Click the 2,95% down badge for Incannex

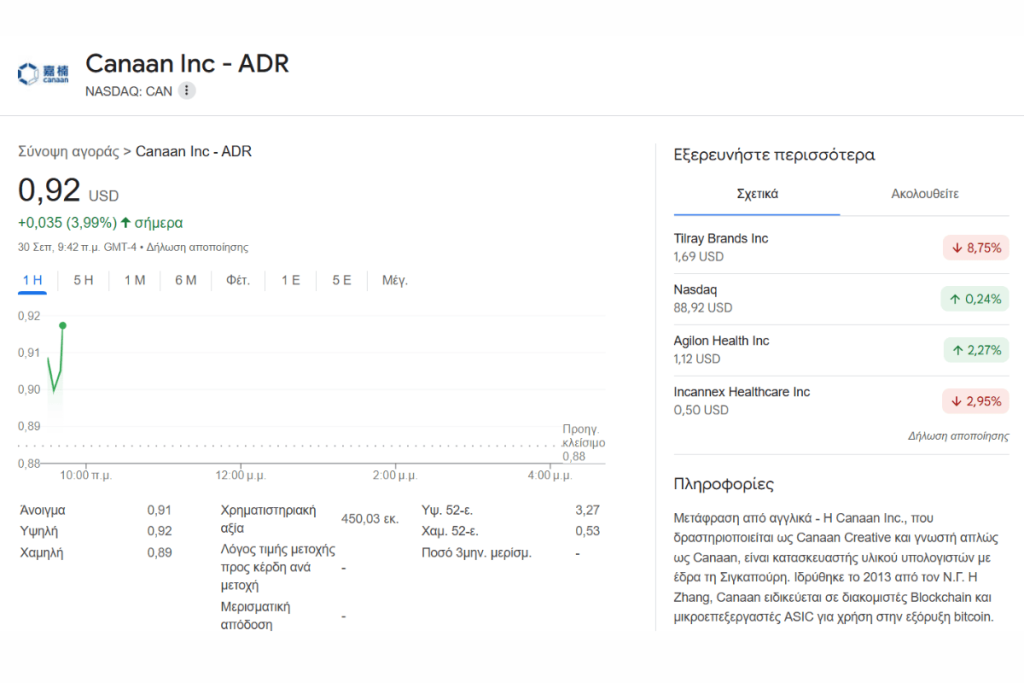(975, 401)
